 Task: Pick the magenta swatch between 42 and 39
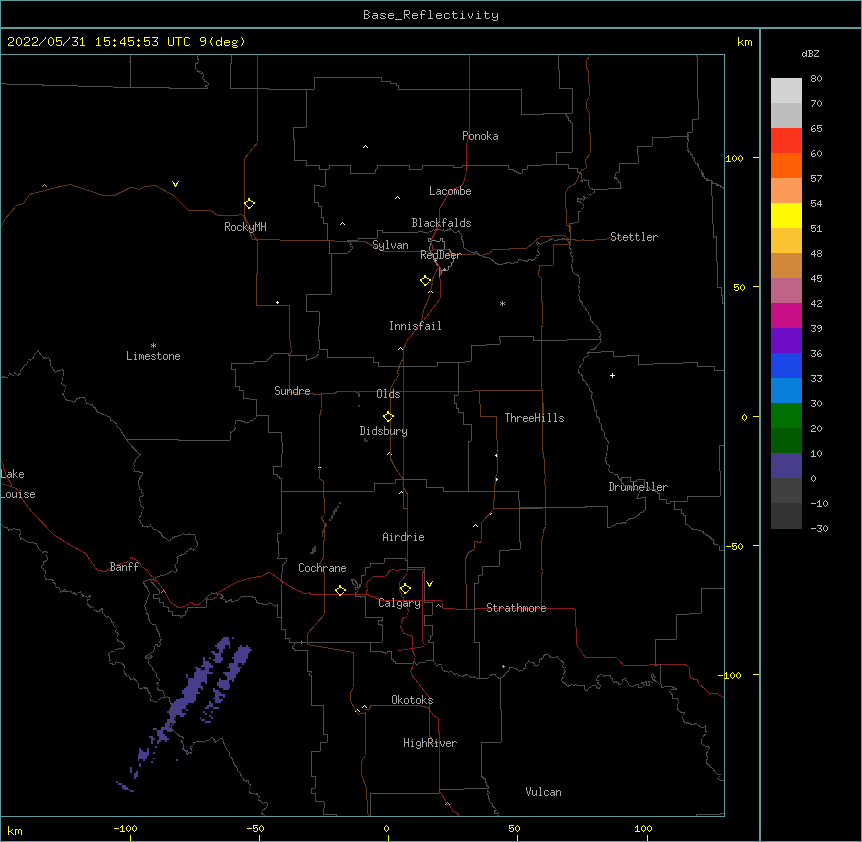pyautogui.click(x=786, y=315)
